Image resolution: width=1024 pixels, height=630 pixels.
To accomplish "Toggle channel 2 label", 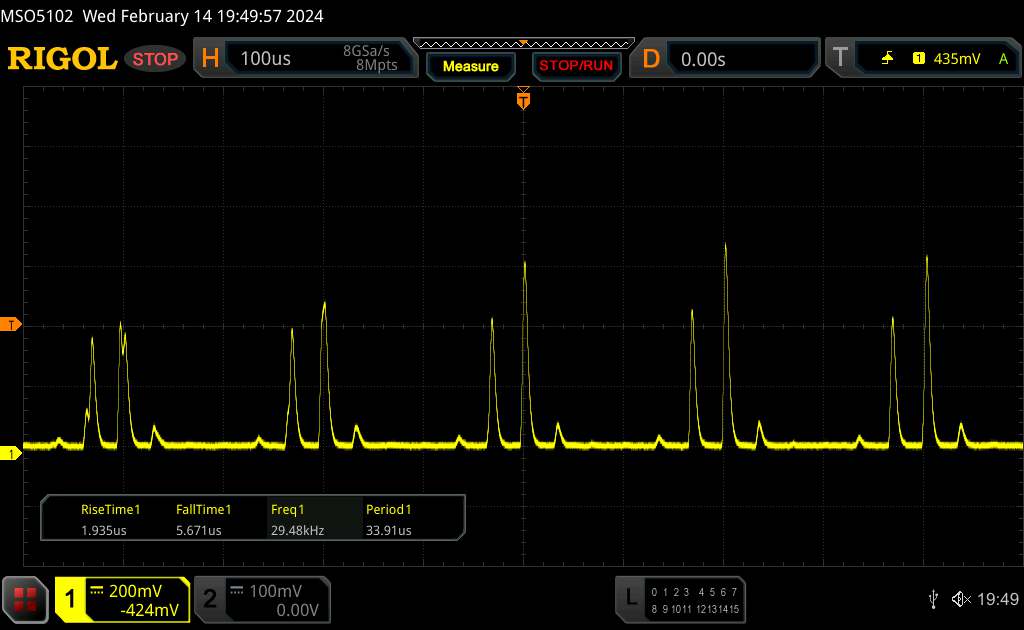I will (210, 599).
